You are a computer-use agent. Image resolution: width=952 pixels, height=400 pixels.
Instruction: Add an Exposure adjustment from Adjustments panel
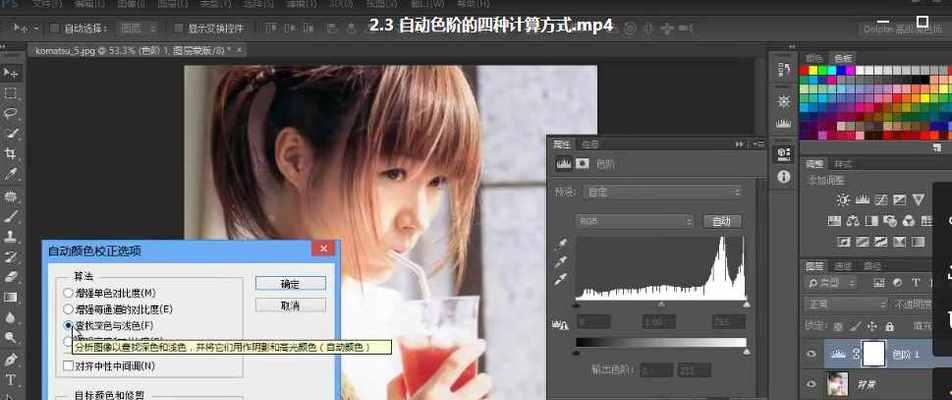[900, 200]
